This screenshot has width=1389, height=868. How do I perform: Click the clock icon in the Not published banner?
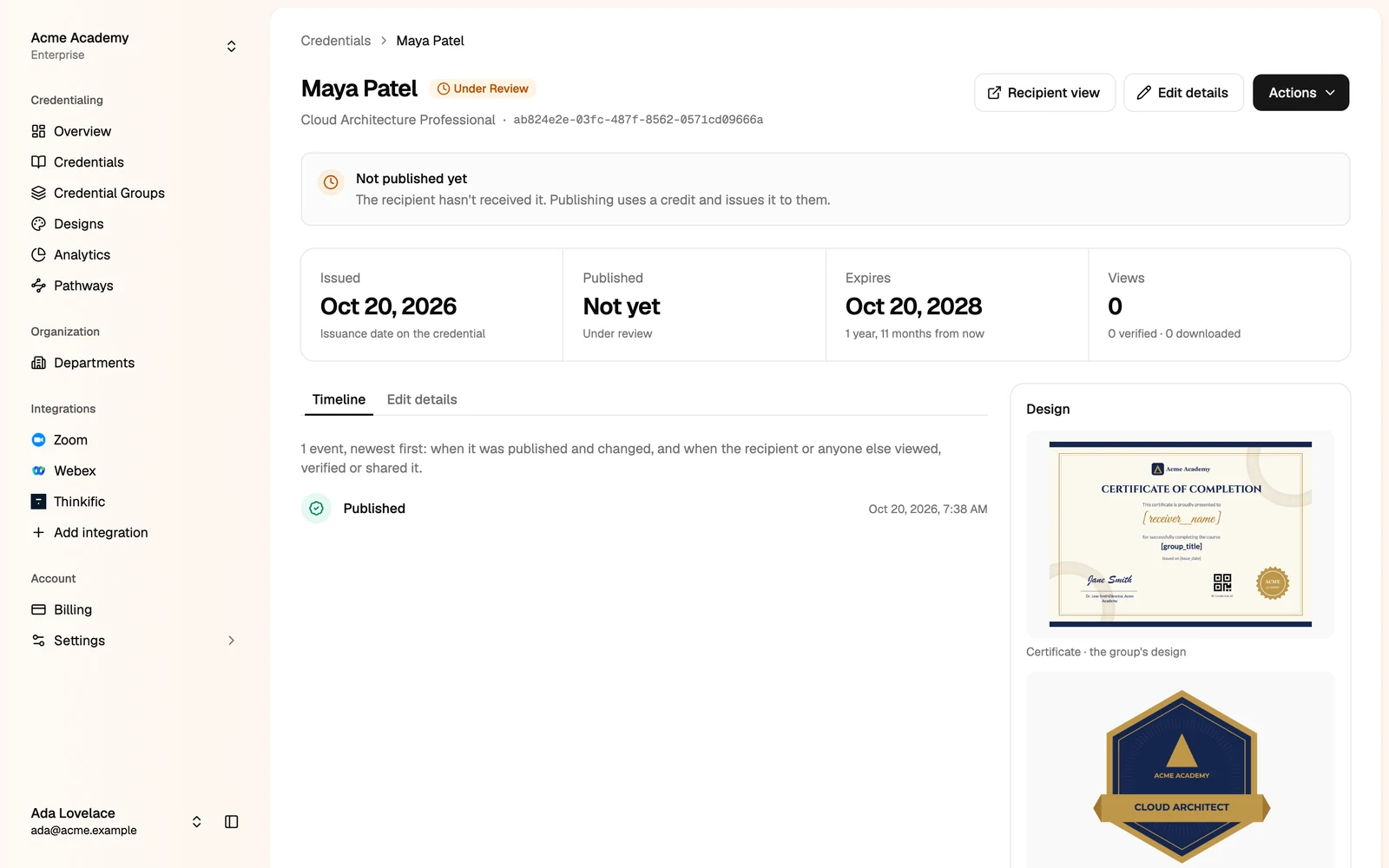331,182
